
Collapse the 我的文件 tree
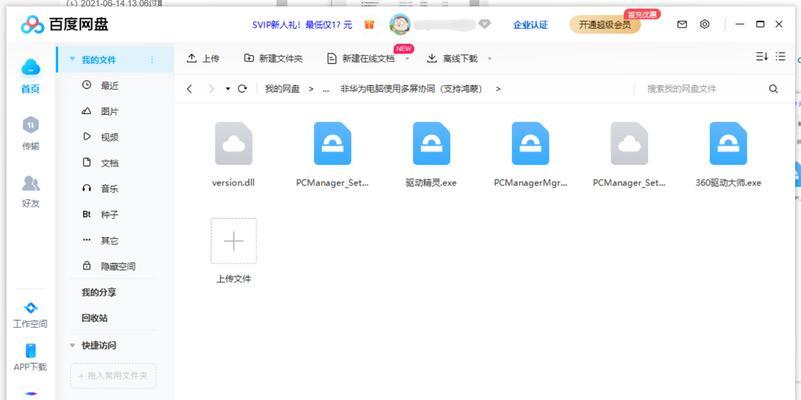pyautogui.click(x=73, y=60)
